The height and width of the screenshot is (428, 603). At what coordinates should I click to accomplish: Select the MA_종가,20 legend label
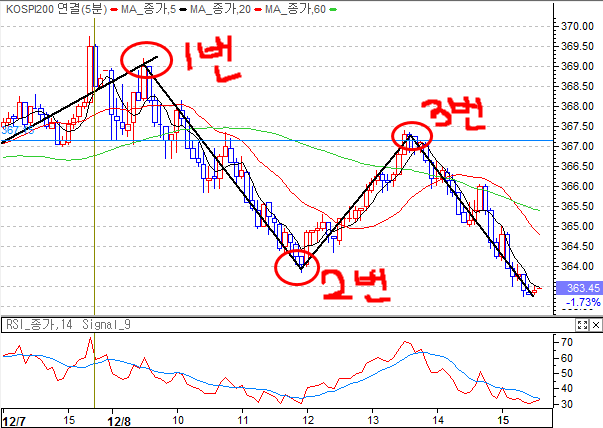[x=220, y=8]
